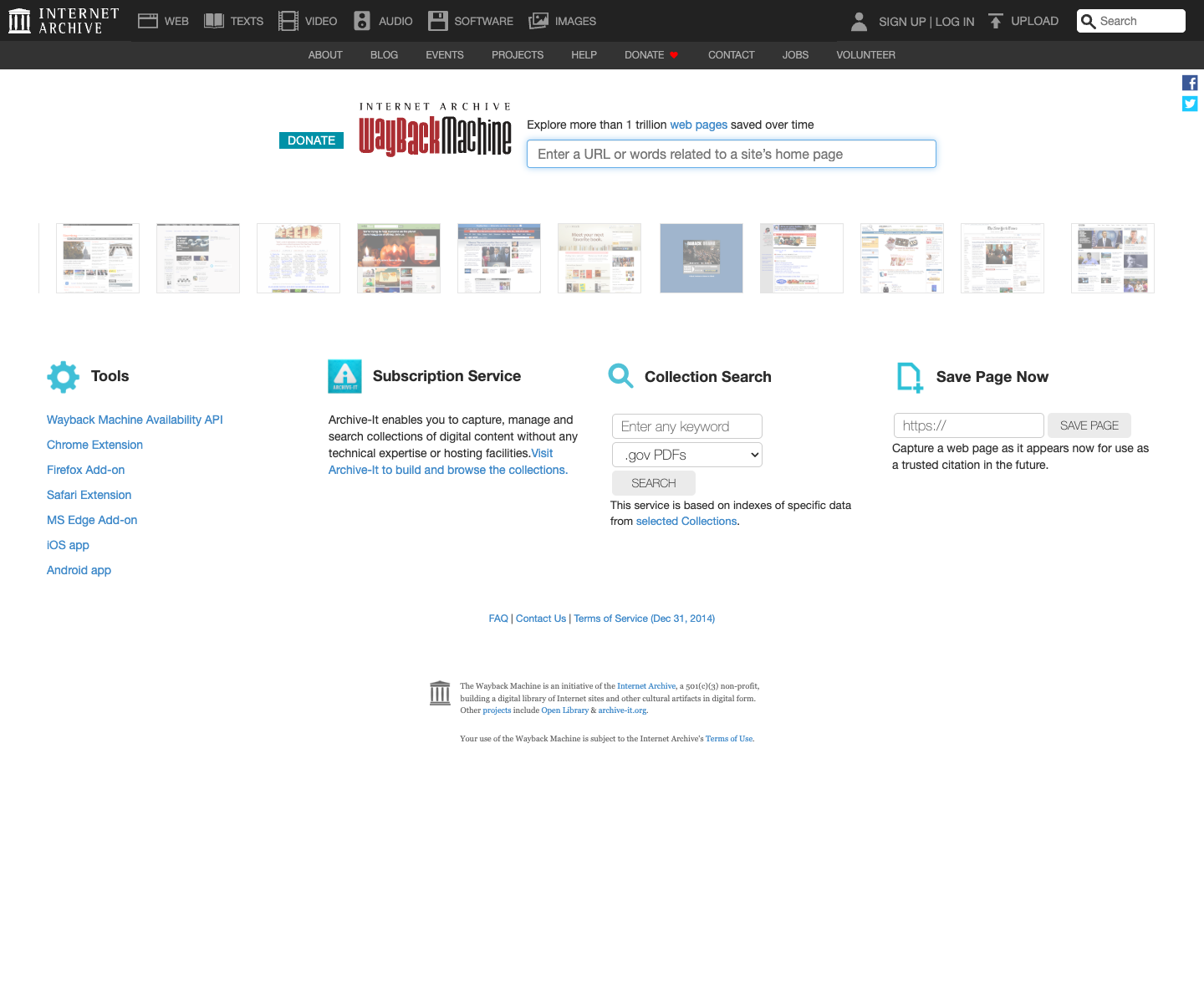Open the Contact Us footer link

(541, 619)
